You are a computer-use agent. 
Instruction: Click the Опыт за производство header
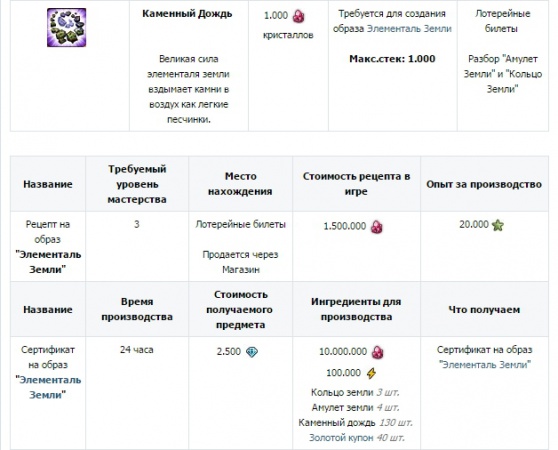pyautogui.click(x=484, y=184)
